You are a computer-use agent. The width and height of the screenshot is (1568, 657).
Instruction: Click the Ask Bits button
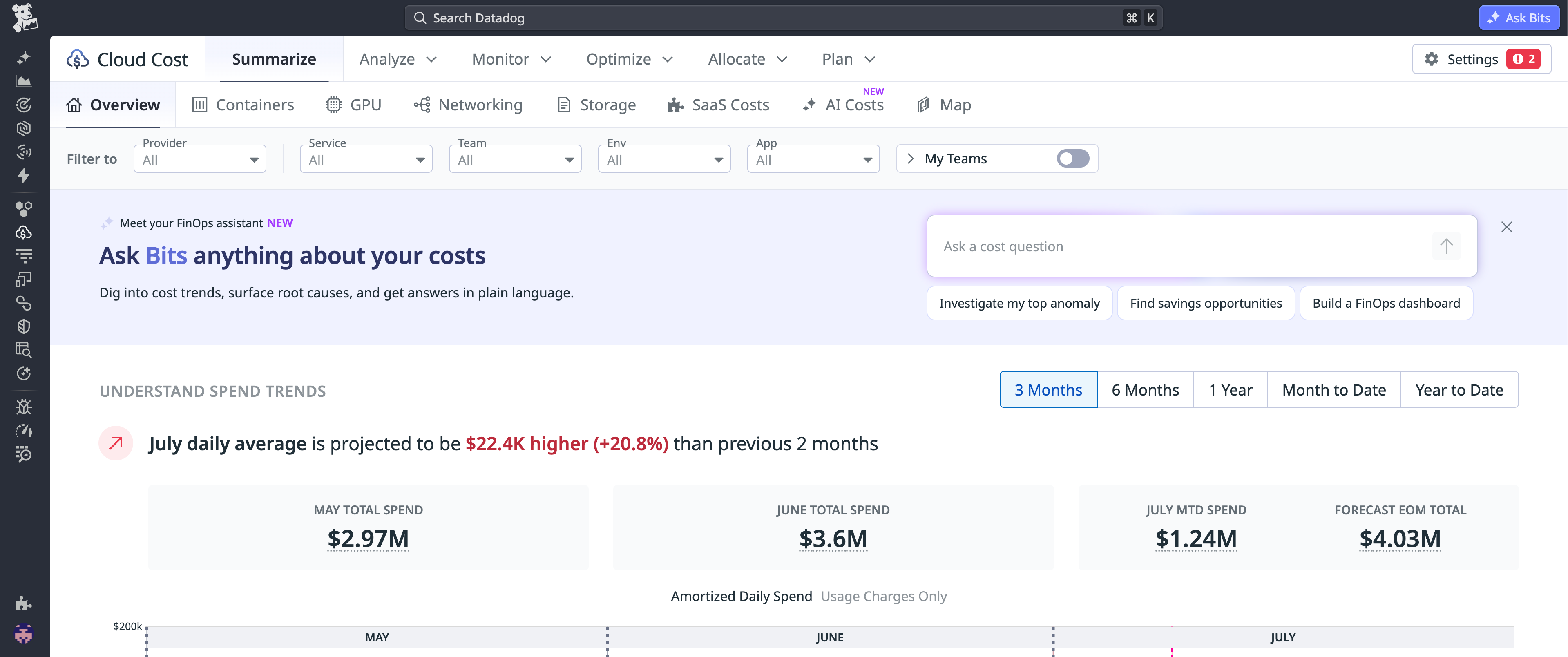[x=1519, y=18]
